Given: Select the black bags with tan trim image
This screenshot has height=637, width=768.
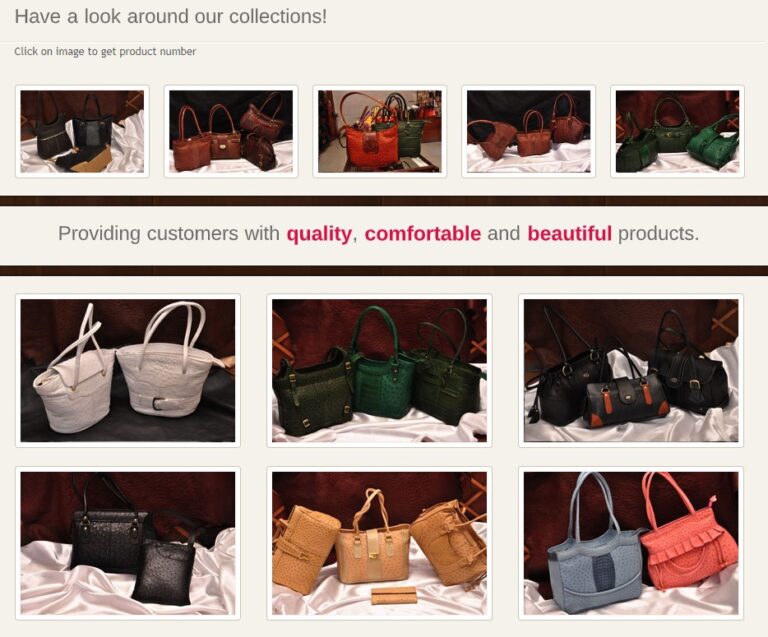Looking at the screenshot, I should coord(631,371).
